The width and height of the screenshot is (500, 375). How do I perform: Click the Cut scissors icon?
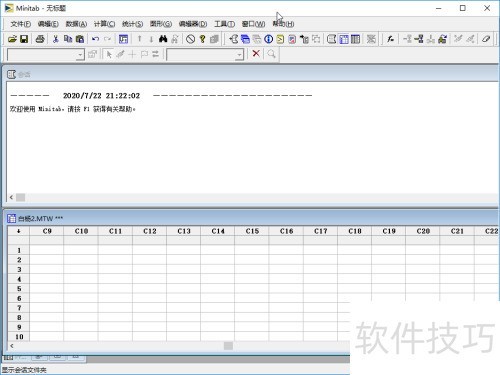56,39
